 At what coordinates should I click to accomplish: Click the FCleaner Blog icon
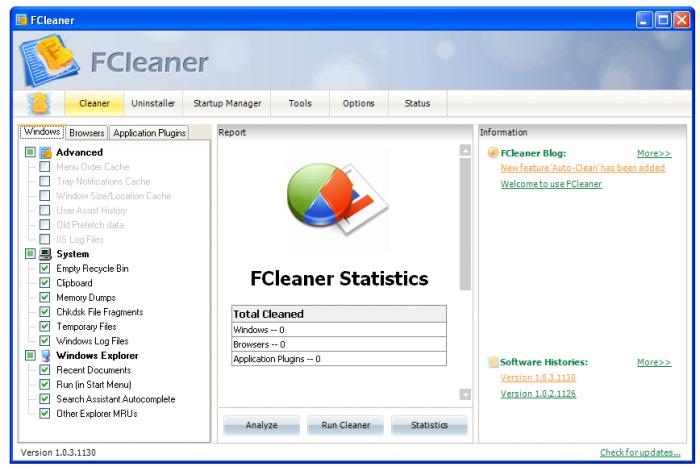(x=492, y=153)
